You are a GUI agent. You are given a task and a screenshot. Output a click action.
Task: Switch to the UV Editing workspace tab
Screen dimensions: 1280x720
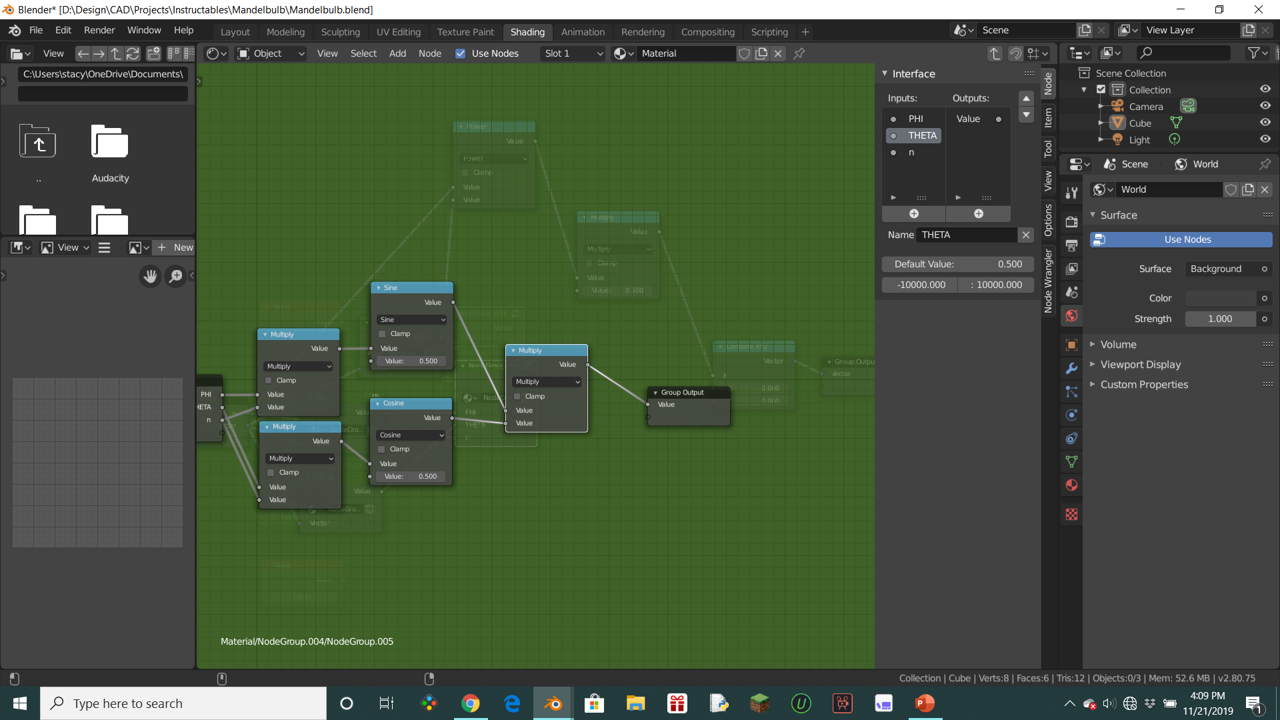pyautogui.click(x=398, y=32)
